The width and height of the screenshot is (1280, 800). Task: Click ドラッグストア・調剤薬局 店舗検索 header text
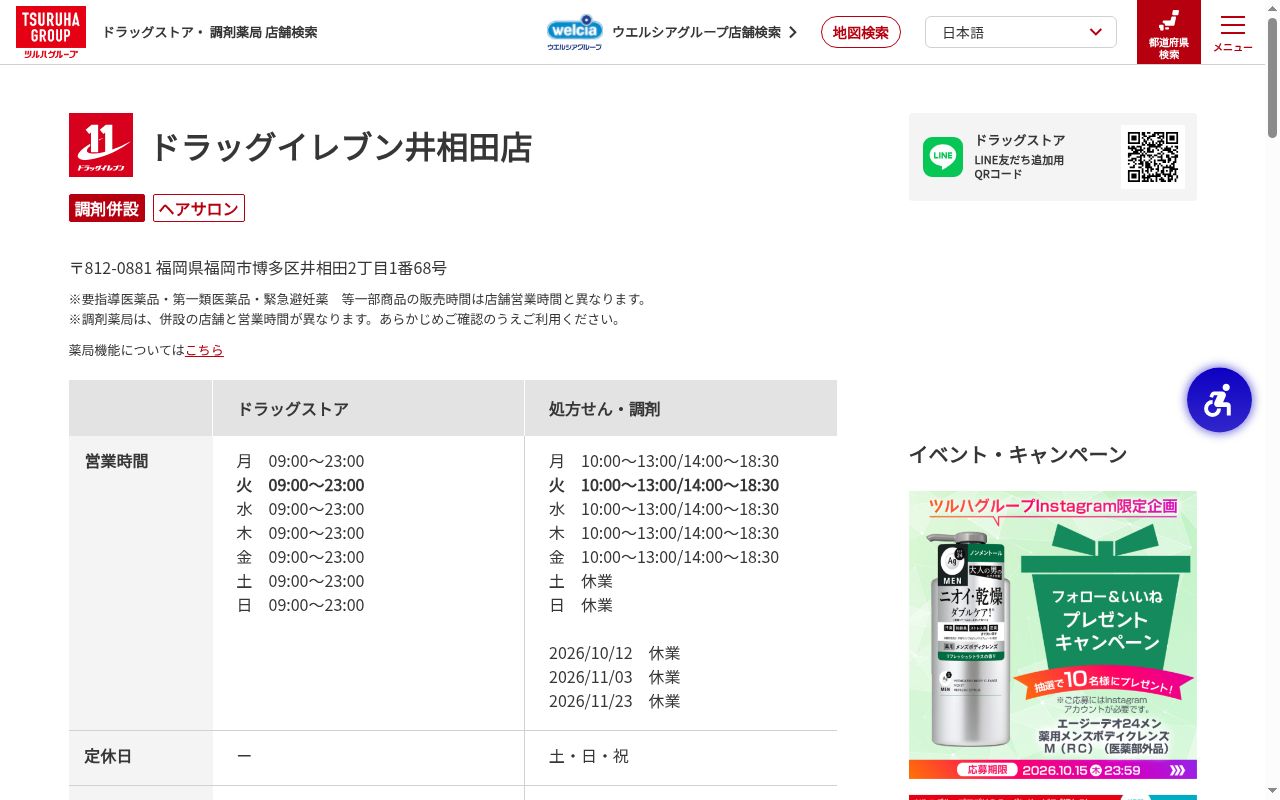coord(209,32)
